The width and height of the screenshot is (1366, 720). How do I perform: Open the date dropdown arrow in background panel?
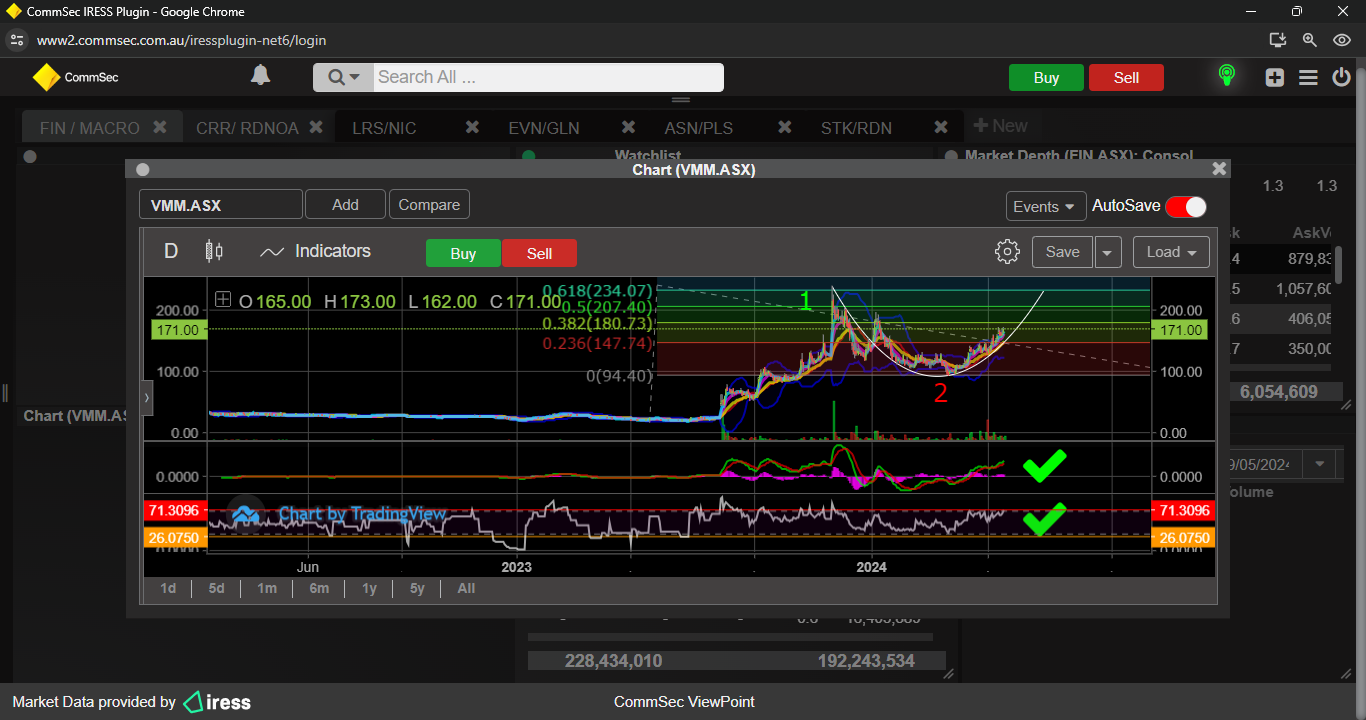[1320, 464]
